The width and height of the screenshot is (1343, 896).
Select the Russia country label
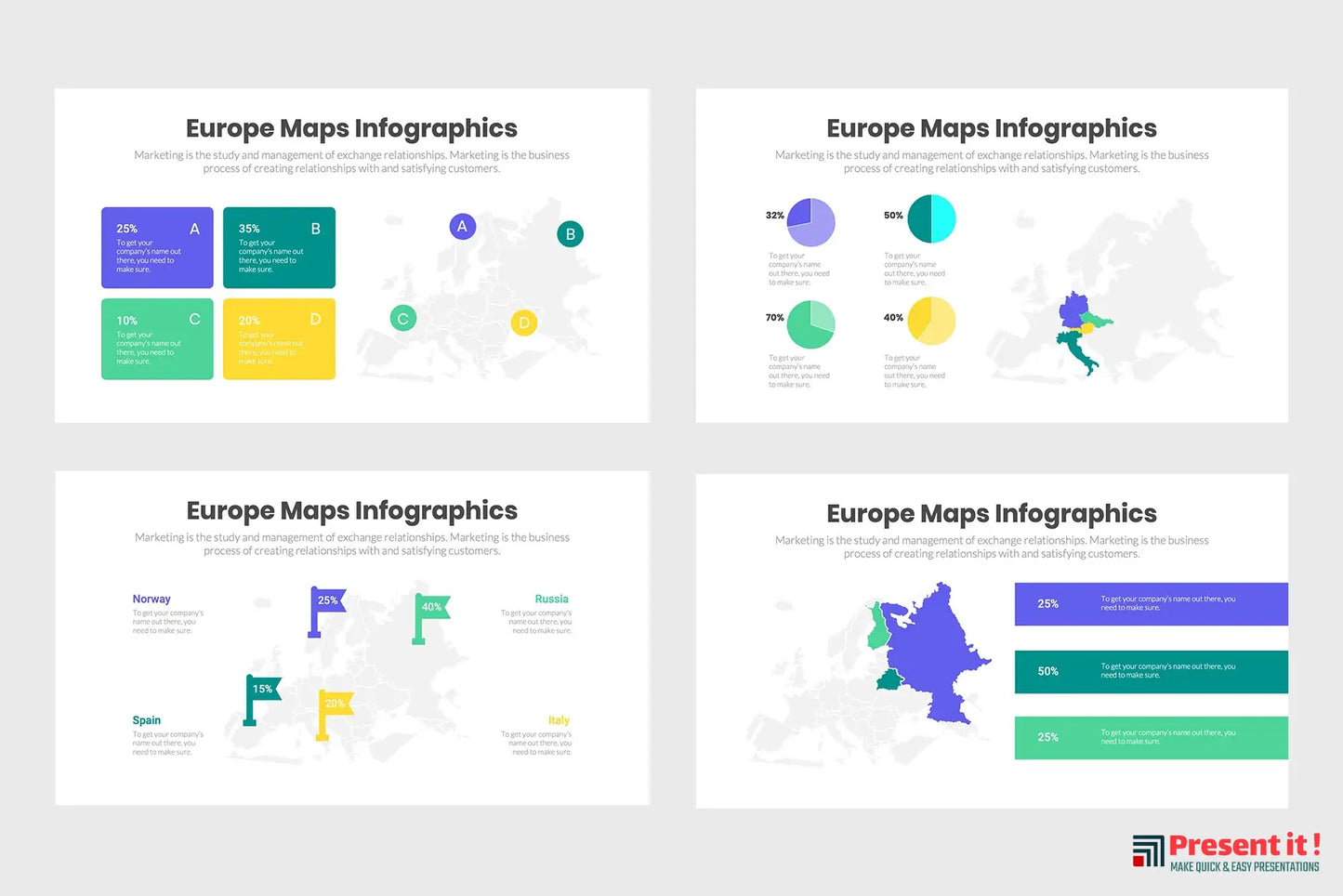click(x=551, y=599)
